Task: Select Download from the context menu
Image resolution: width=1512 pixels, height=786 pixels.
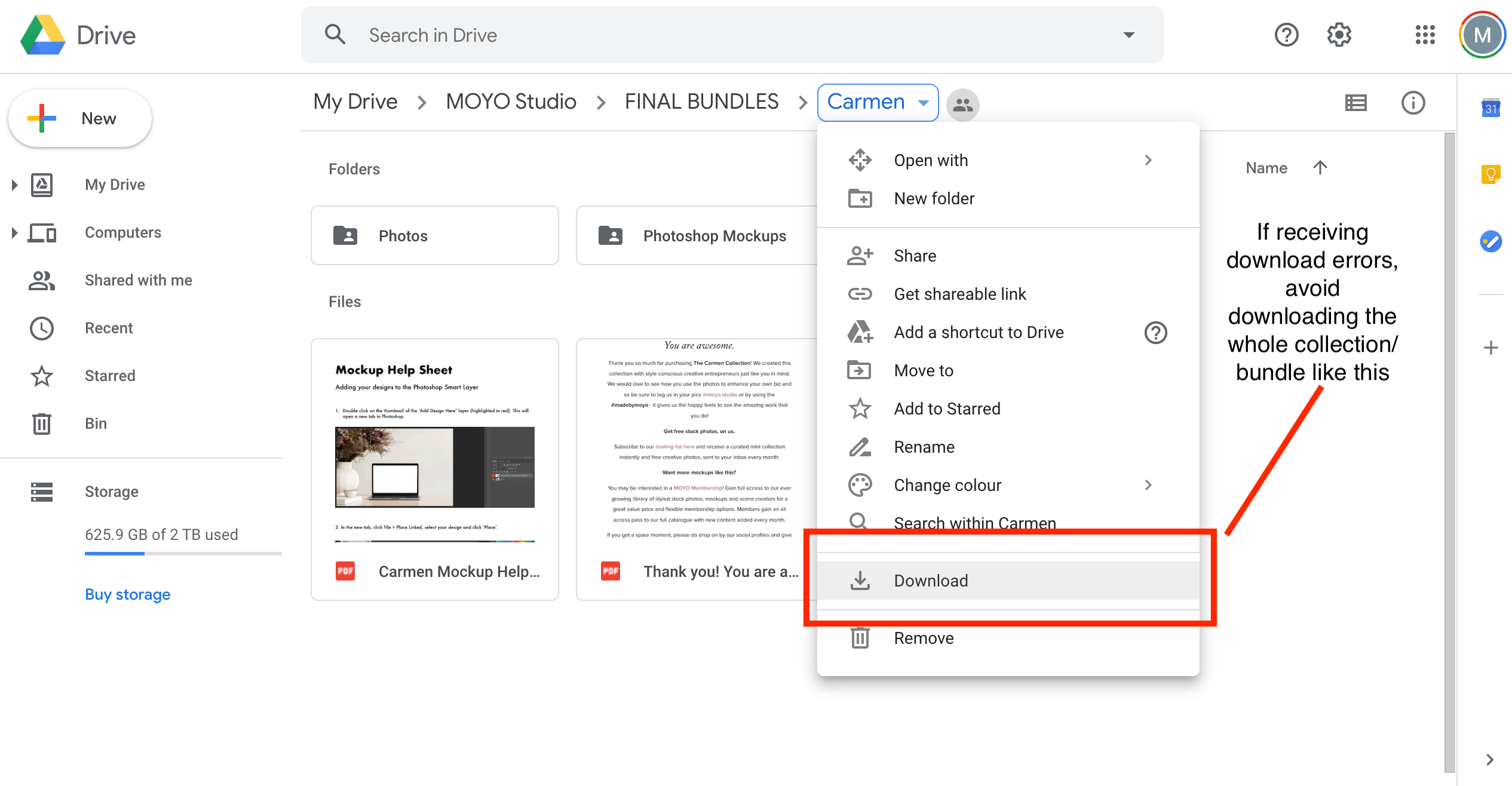Action: click(930, 581)
